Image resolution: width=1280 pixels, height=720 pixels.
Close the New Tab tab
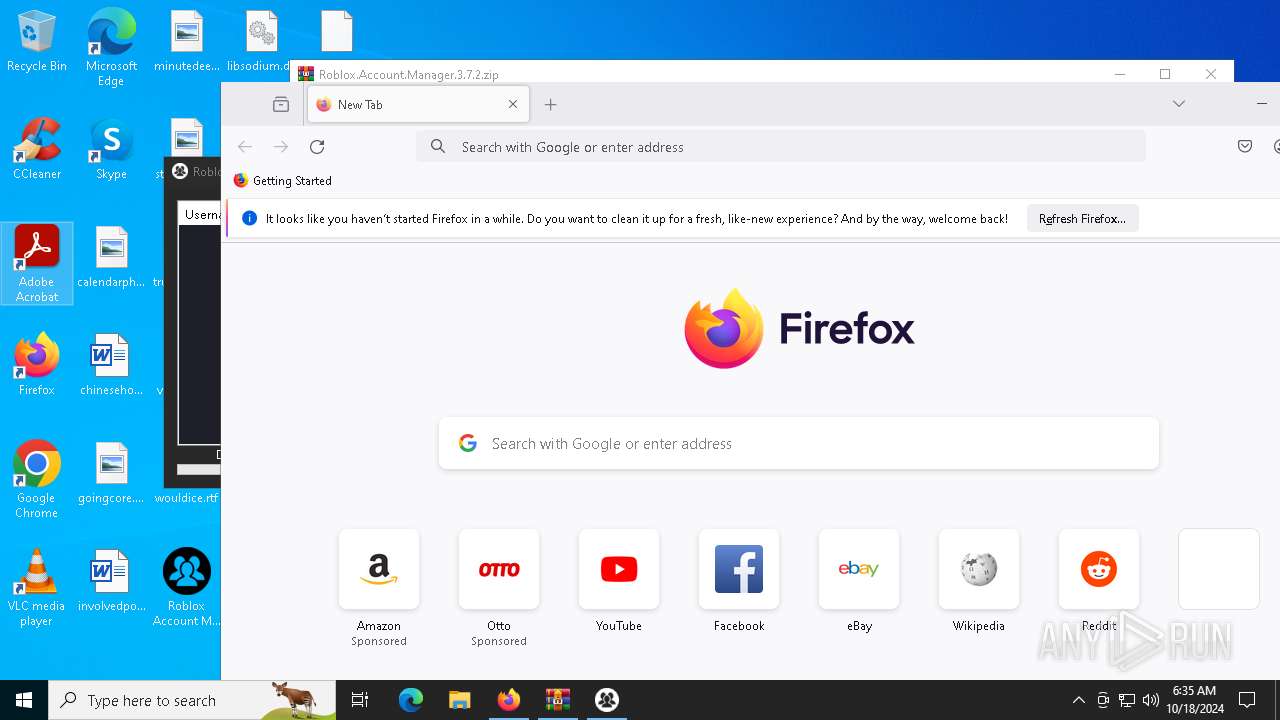click(513, 104)
